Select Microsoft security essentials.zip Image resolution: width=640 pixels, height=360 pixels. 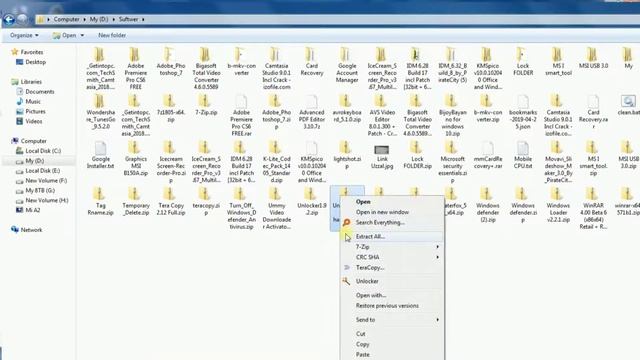click(x=452, y=162)
